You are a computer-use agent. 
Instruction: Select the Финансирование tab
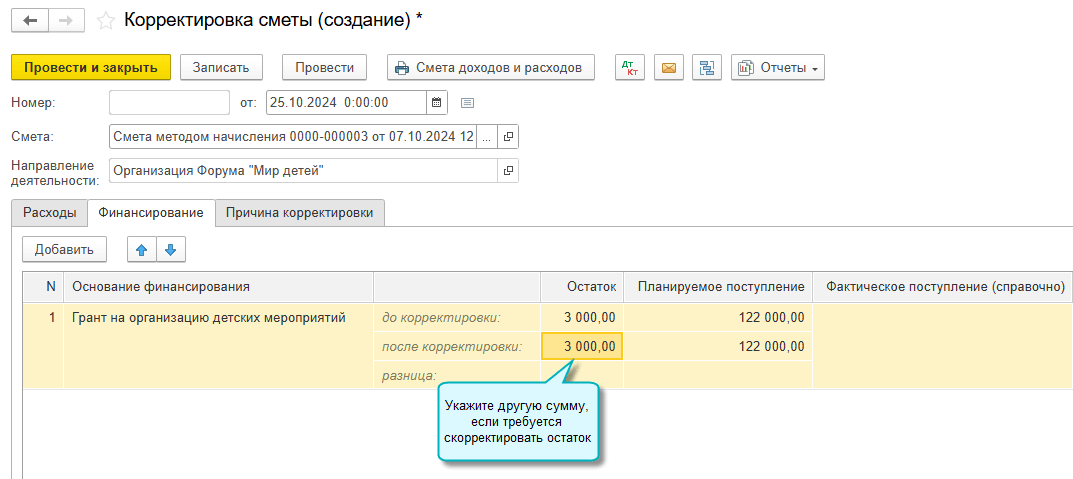(151, 213)
